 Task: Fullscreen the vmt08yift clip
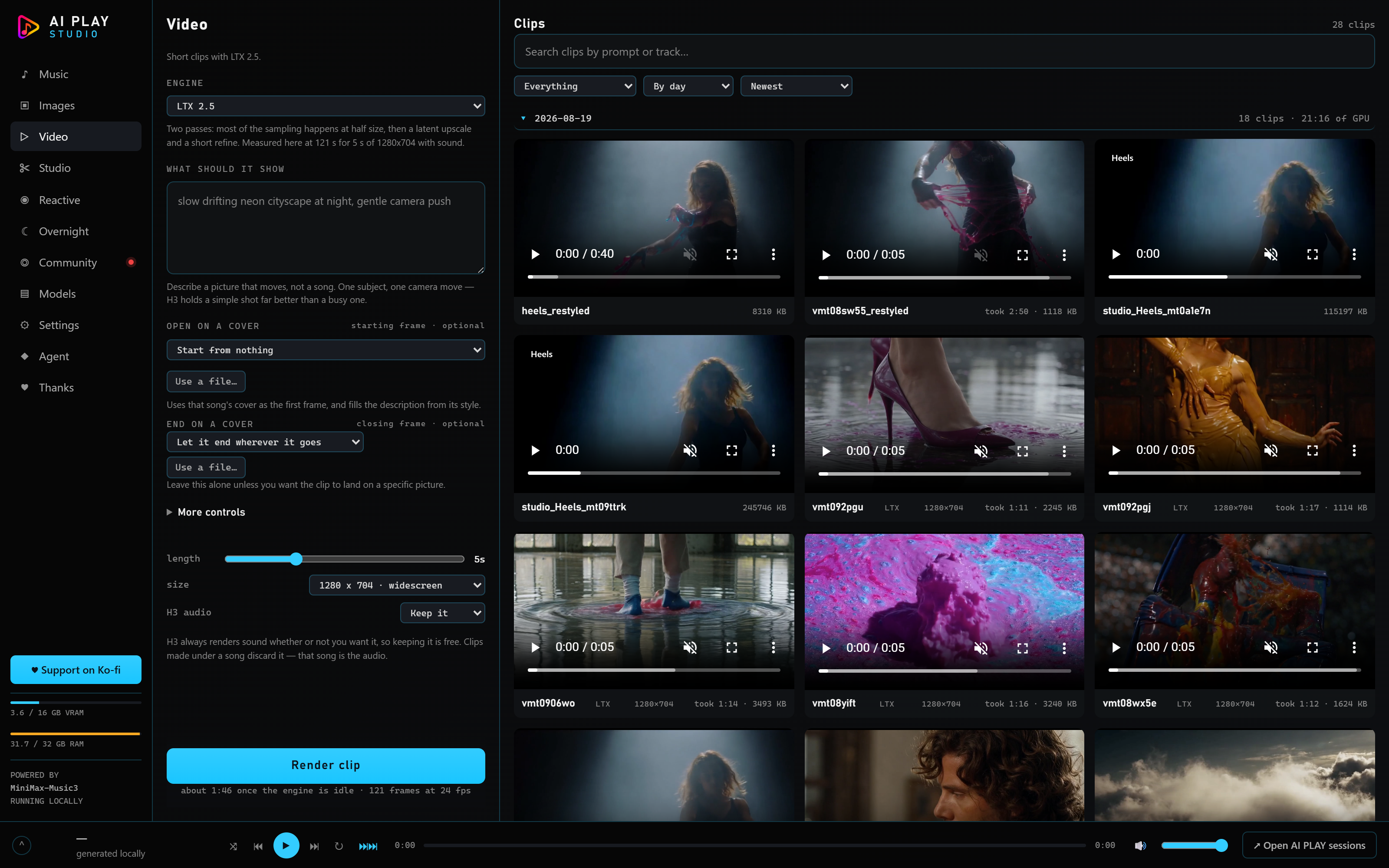[1022, 648]
